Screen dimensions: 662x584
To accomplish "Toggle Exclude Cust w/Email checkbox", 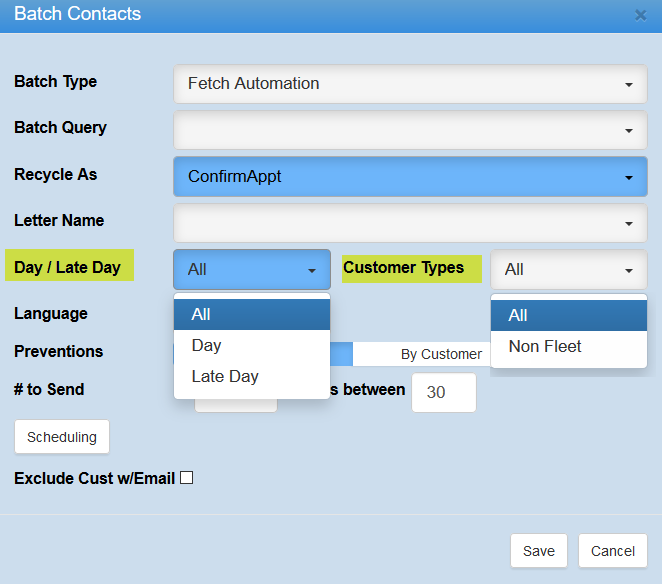I will tap(186, 478).
